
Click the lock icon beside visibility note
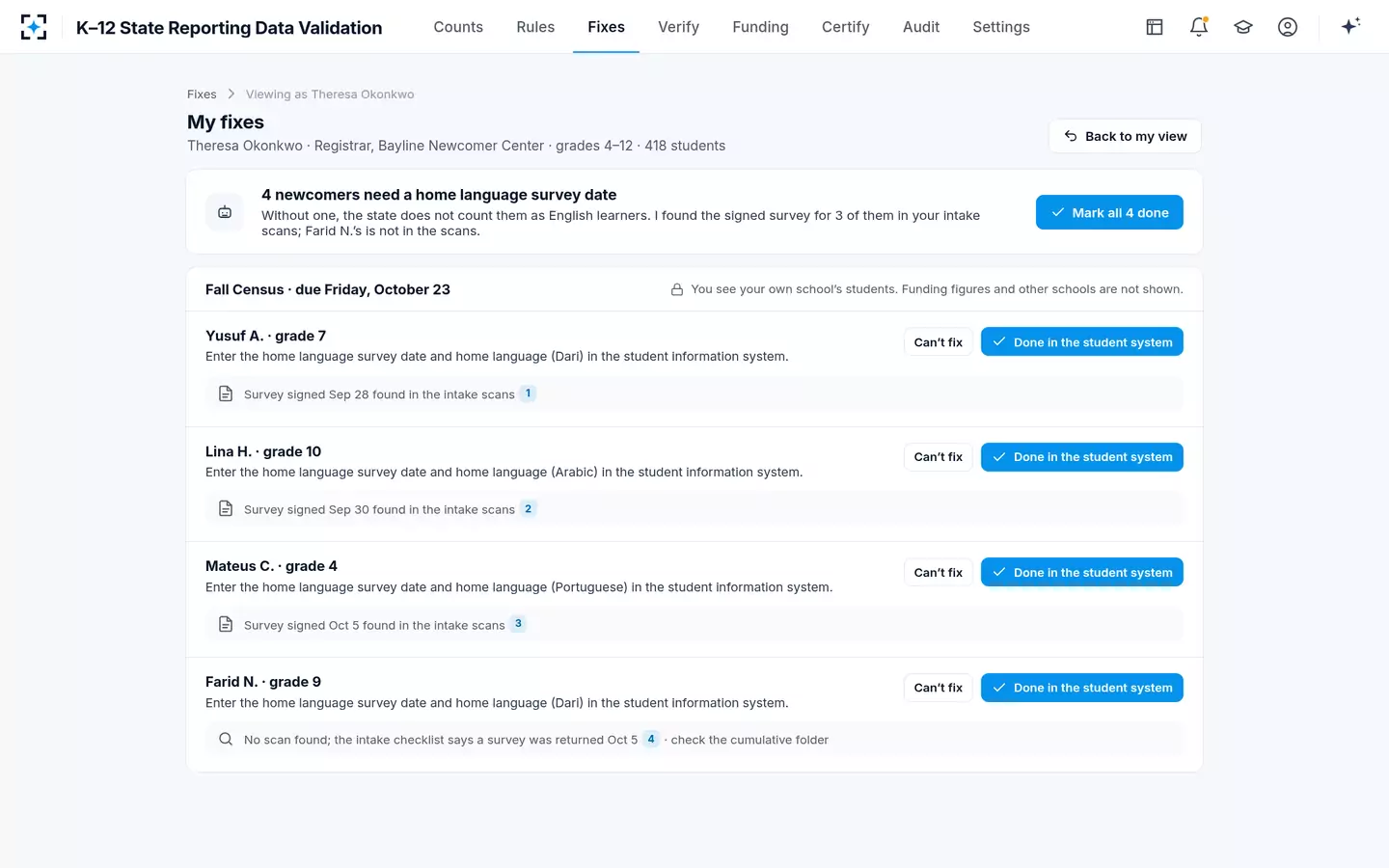click(677, 289)
